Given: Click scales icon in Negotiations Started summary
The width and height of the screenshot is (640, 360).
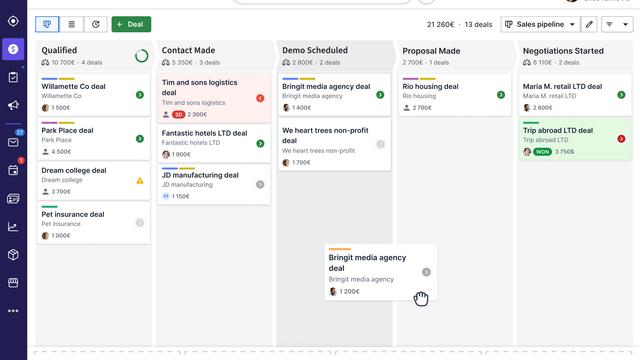Looking at the screenshot, I should click(527, 62).
